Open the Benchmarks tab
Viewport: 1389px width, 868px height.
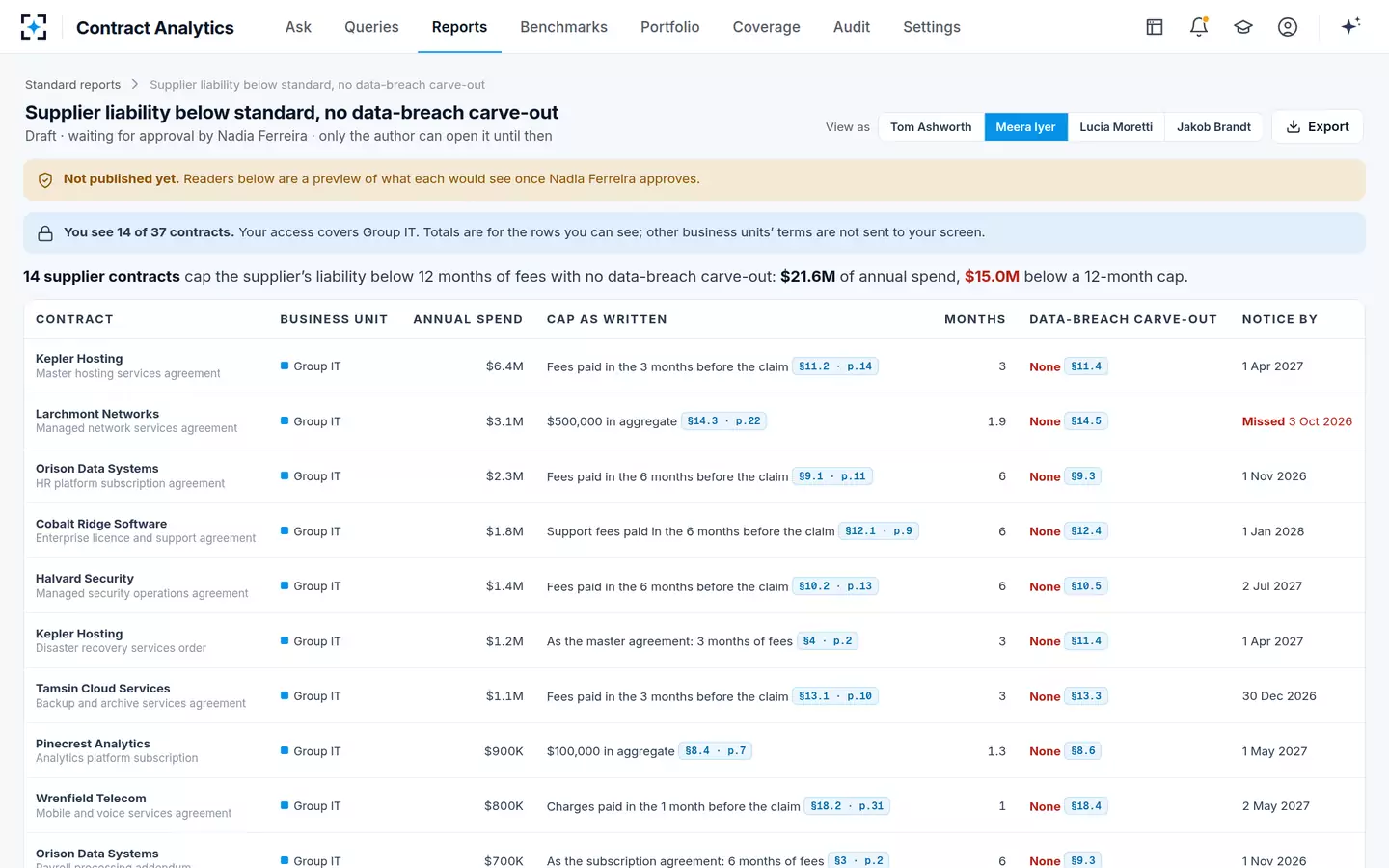tap(563, 27)
